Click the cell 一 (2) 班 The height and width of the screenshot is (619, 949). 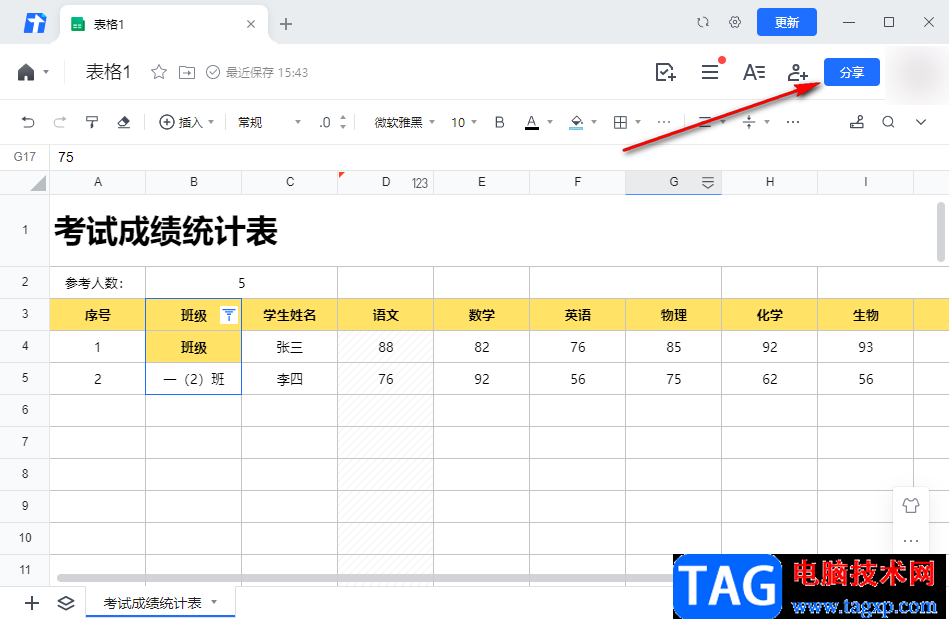pyautogui.click(x=194, y=379)
